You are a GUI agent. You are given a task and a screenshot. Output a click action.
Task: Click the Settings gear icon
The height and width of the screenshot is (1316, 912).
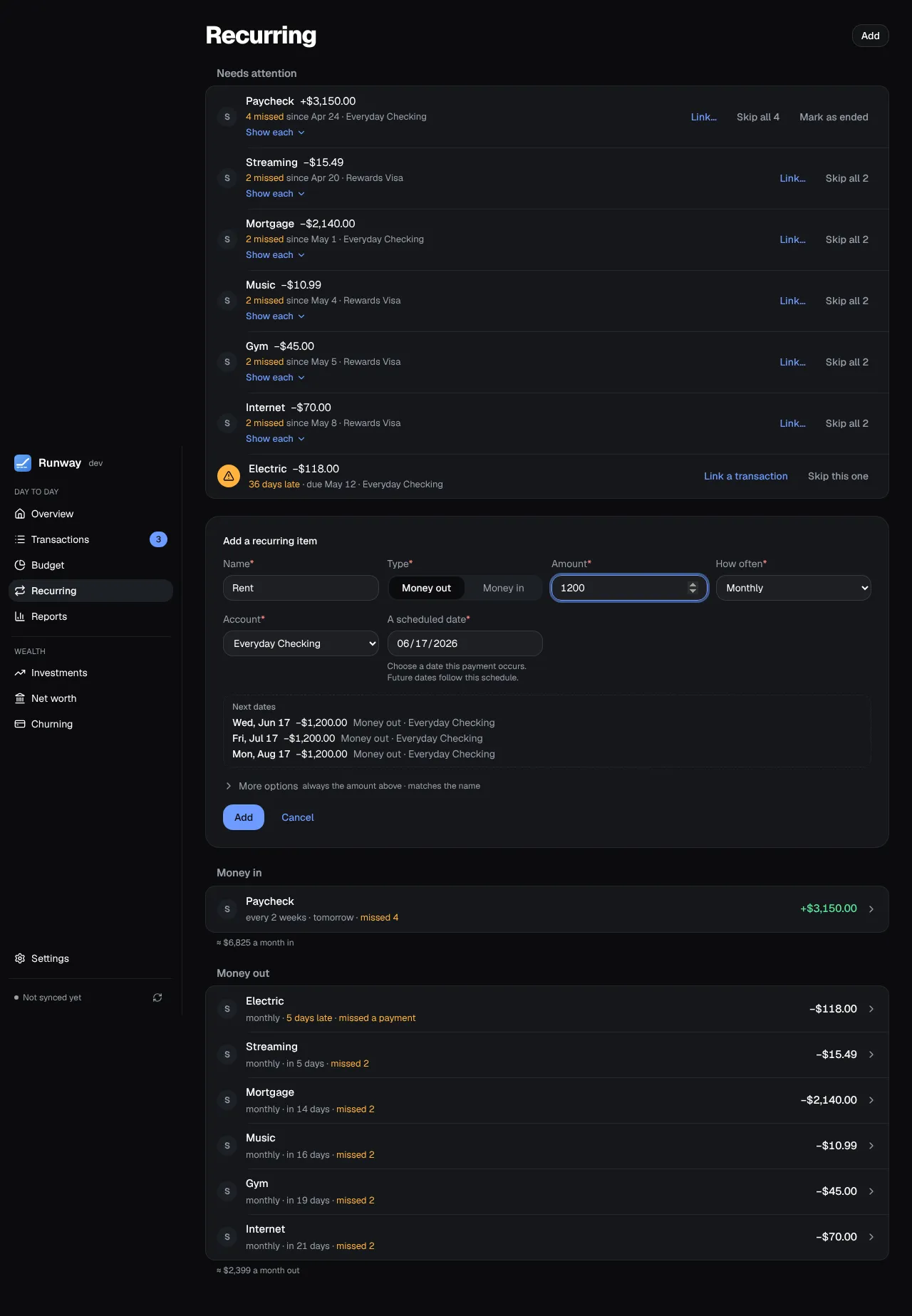[20, 958]
